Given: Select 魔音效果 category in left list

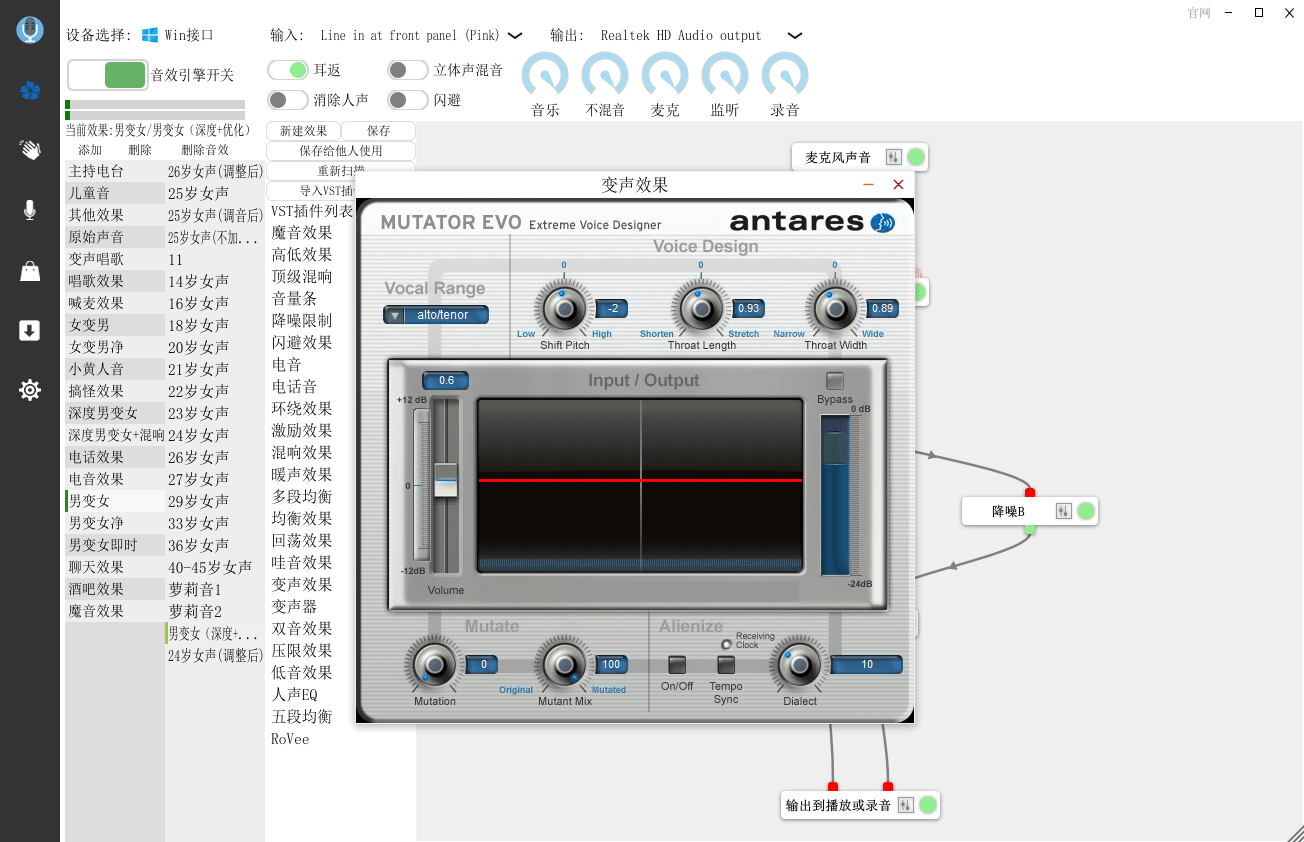Looking at the screenshot, I should 115,611.
